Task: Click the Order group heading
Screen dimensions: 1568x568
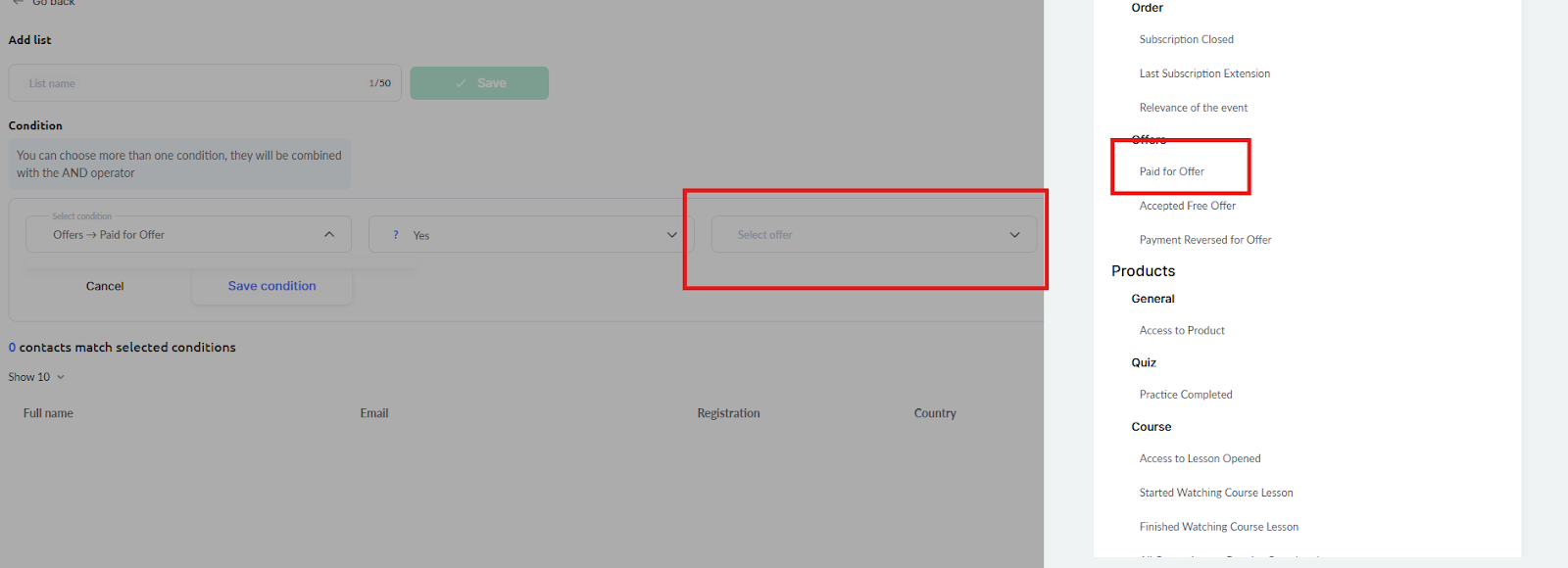Action: [1148, 8]
